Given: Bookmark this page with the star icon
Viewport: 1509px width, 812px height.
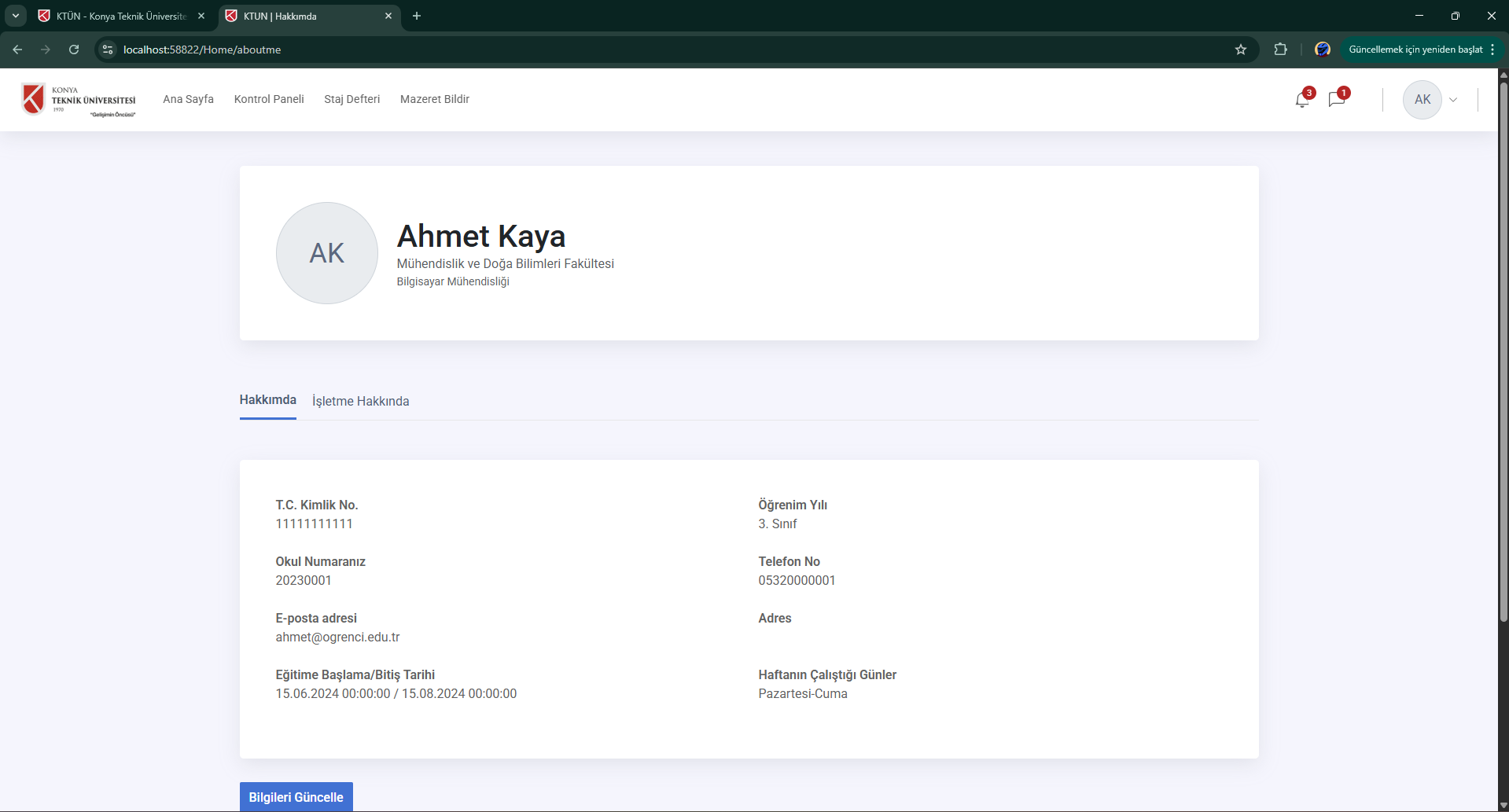Looking at the screenshot, I should (x=1241, y=50).
